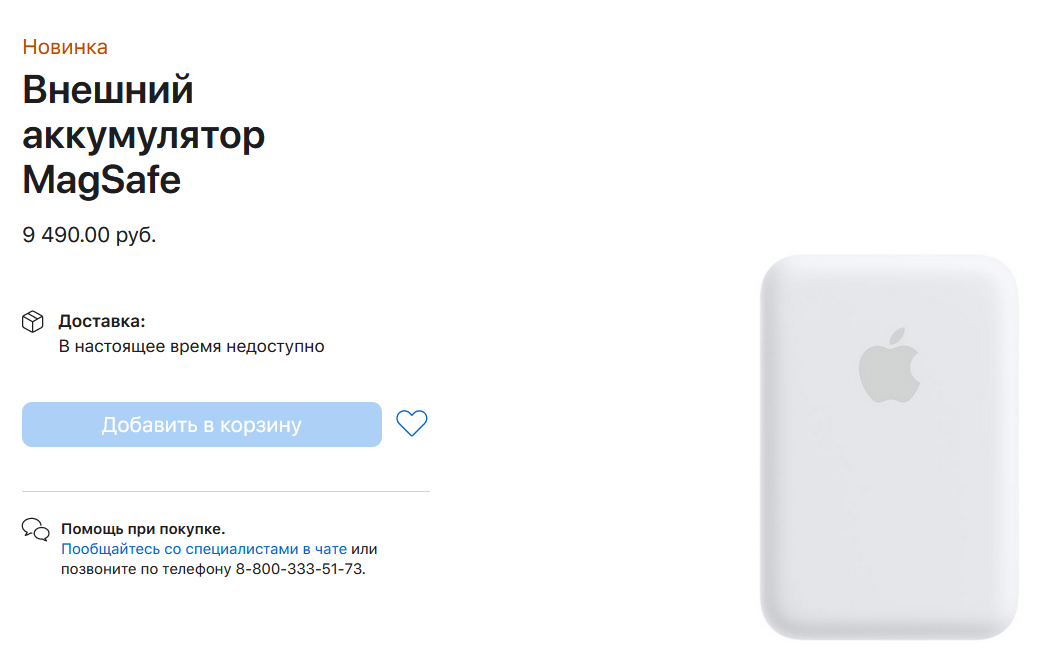Click the word 'или' after the chat link
The width and height of the screenshot is (1048, 666).
tap(364, 549)
